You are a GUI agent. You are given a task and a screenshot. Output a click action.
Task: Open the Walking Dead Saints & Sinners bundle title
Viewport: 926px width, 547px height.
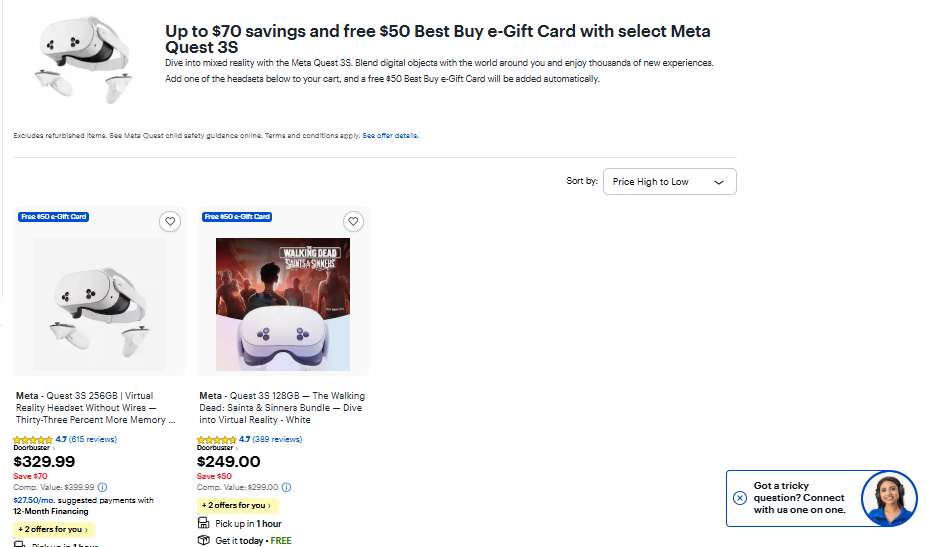coord(279,408)
